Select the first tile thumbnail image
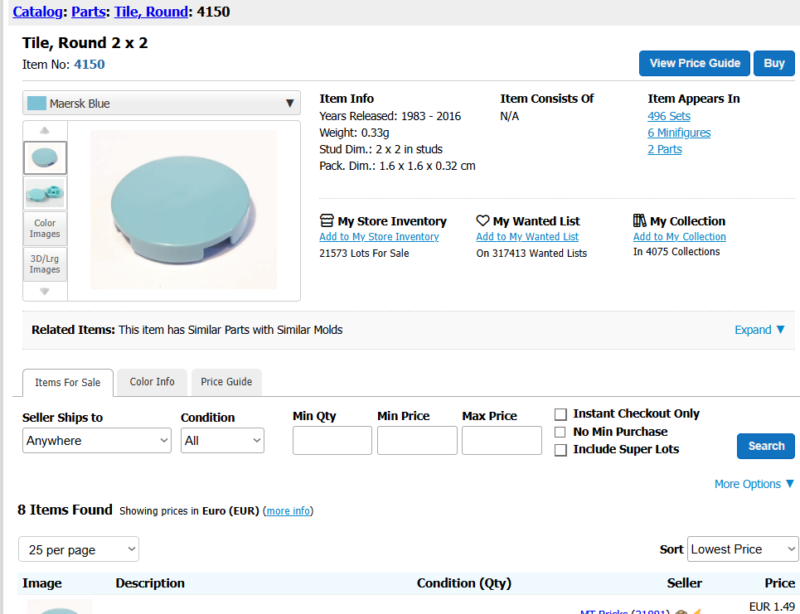800x614 pixels. [x=45, y=158]
